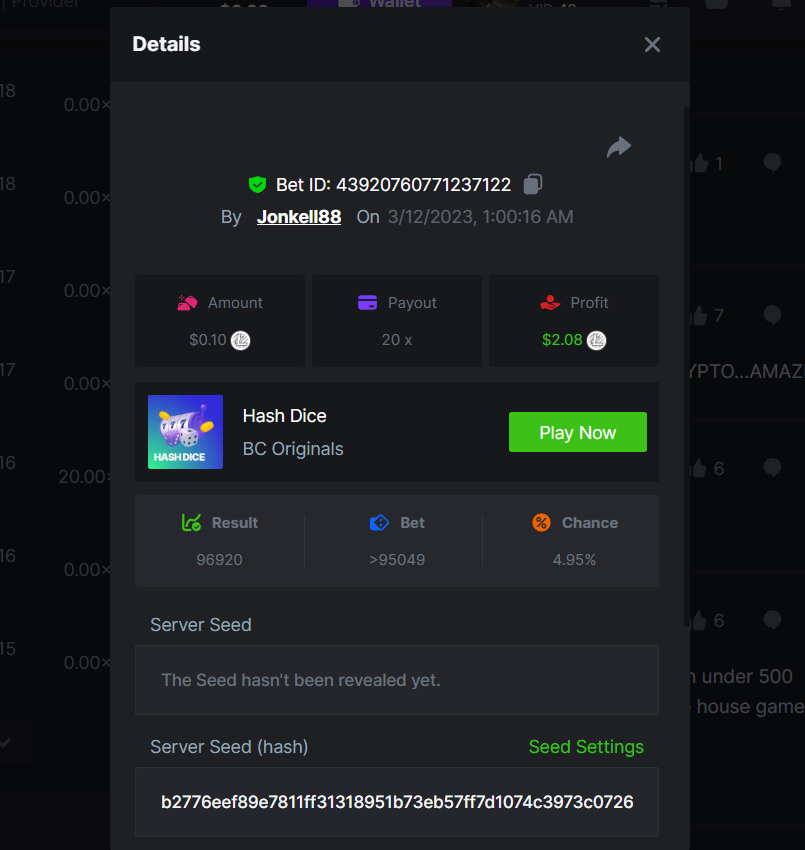This screenshot has height=850, width=805.
Task: Click the blue Bet icon
Action: coord(379,522)
